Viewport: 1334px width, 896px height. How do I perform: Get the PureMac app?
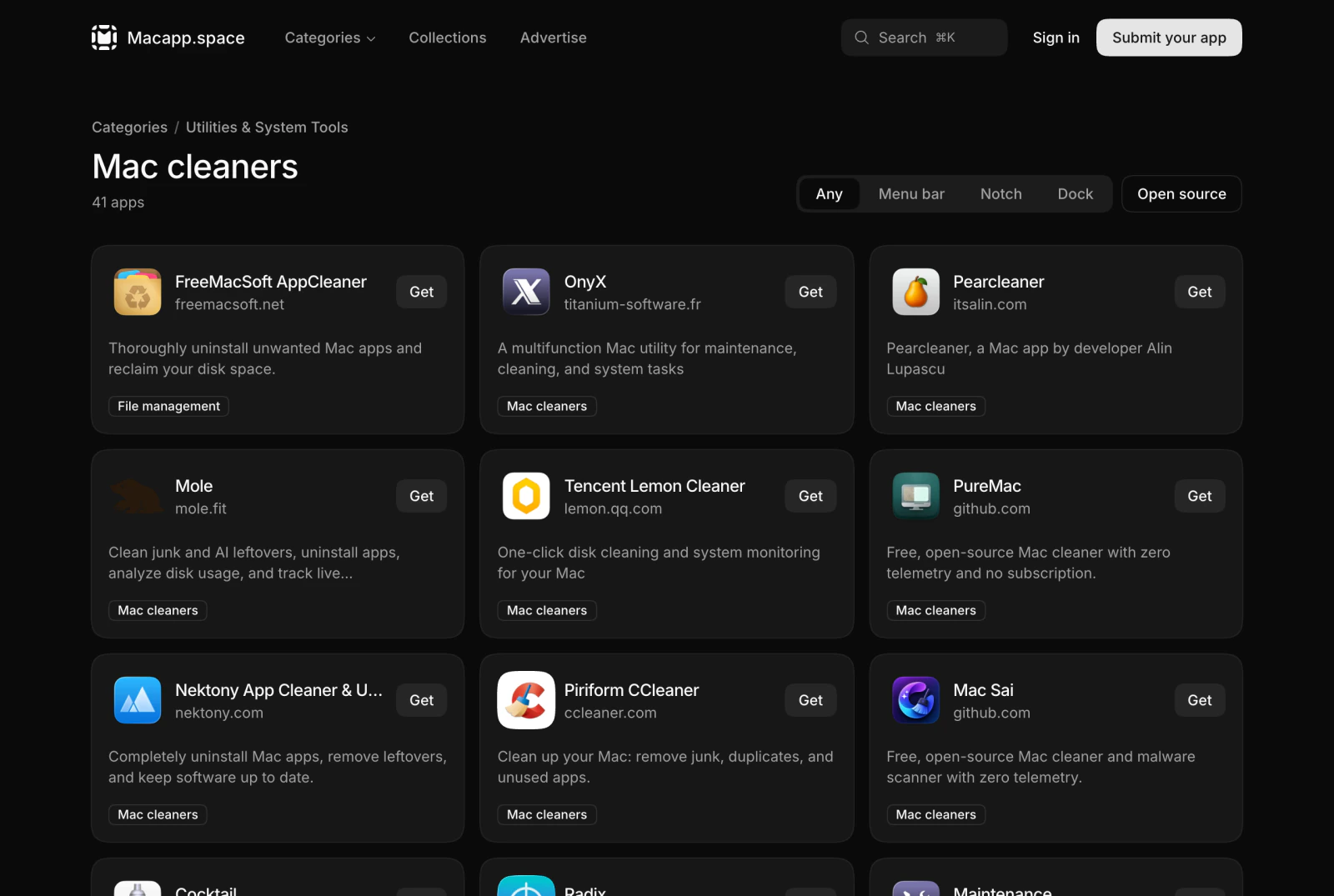coord(1200,496)
